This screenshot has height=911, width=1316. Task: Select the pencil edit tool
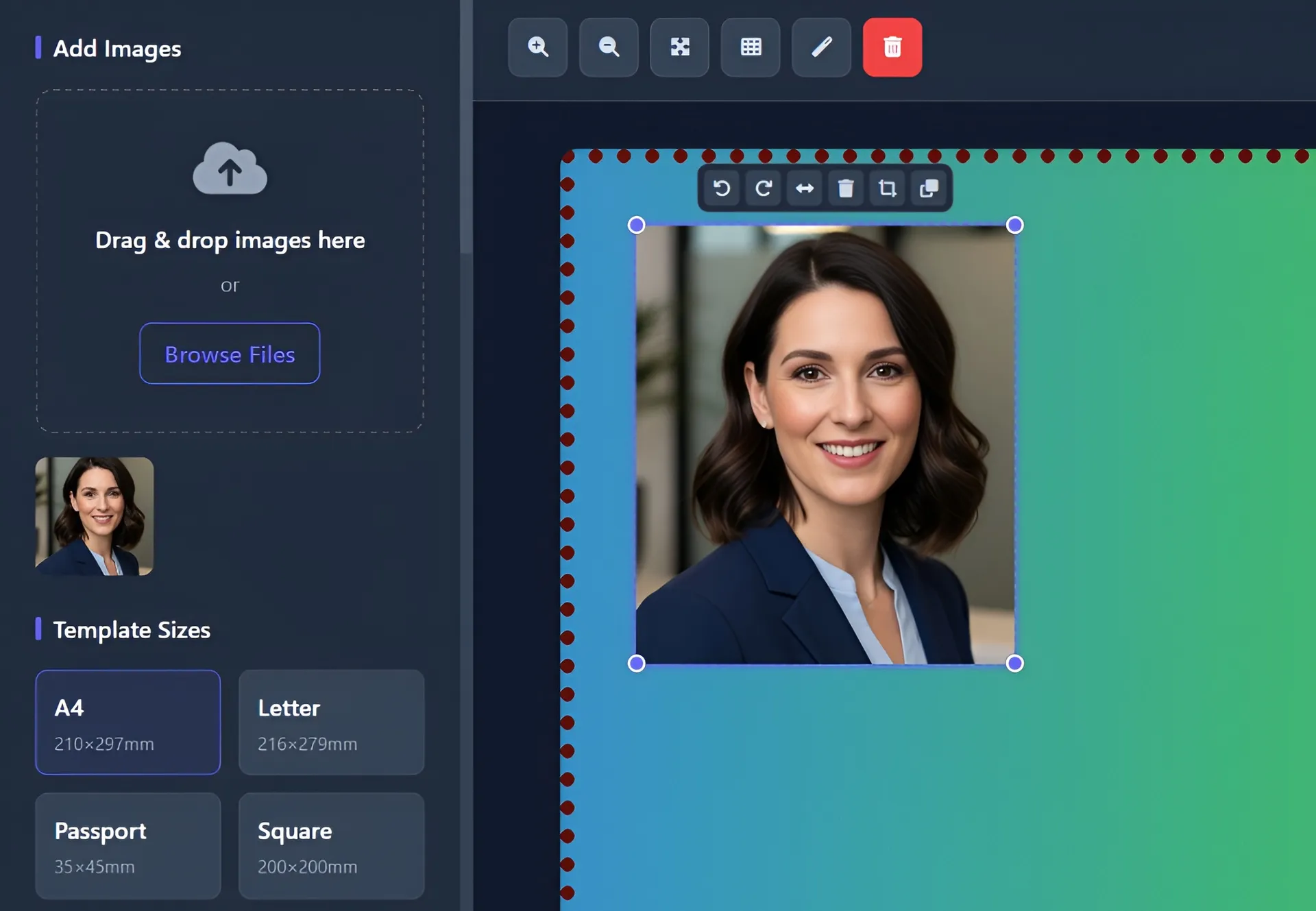[x=821, y=47]
